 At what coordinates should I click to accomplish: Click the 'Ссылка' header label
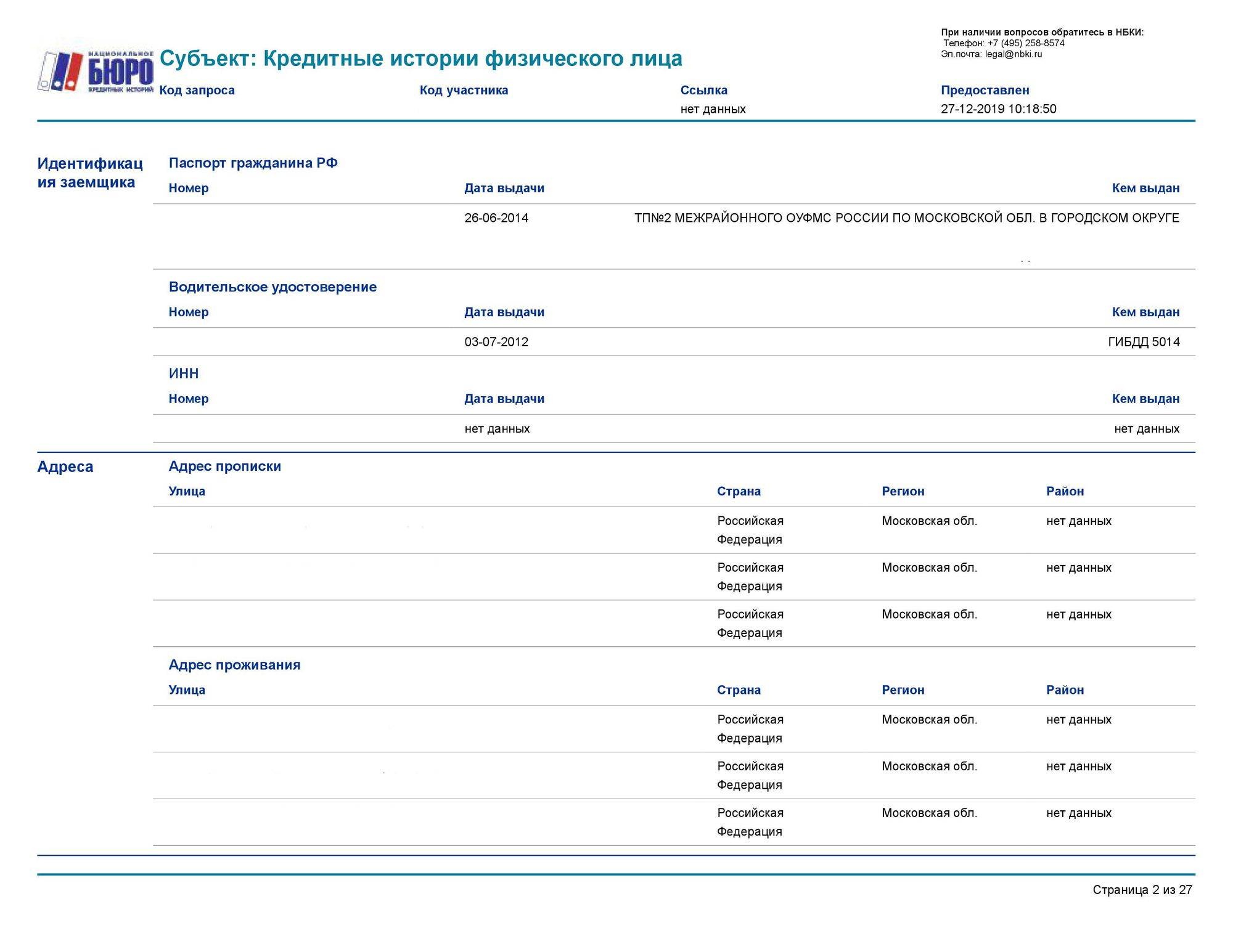click(704, 91)
